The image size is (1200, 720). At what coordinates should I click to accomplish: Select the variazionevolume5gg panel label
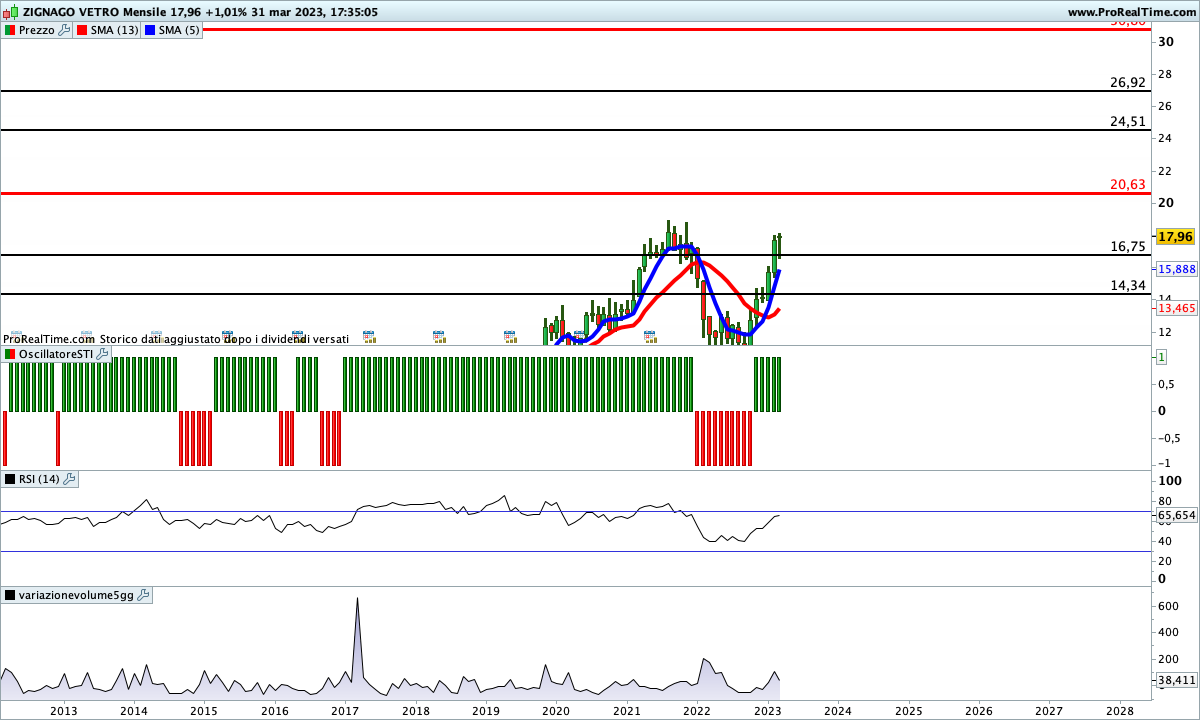pos(76,595)
